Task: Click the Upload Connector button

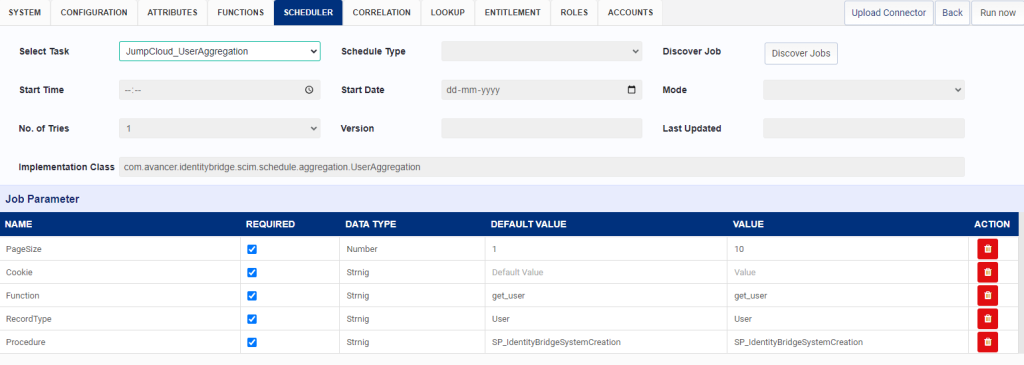Action: point(888,13)
